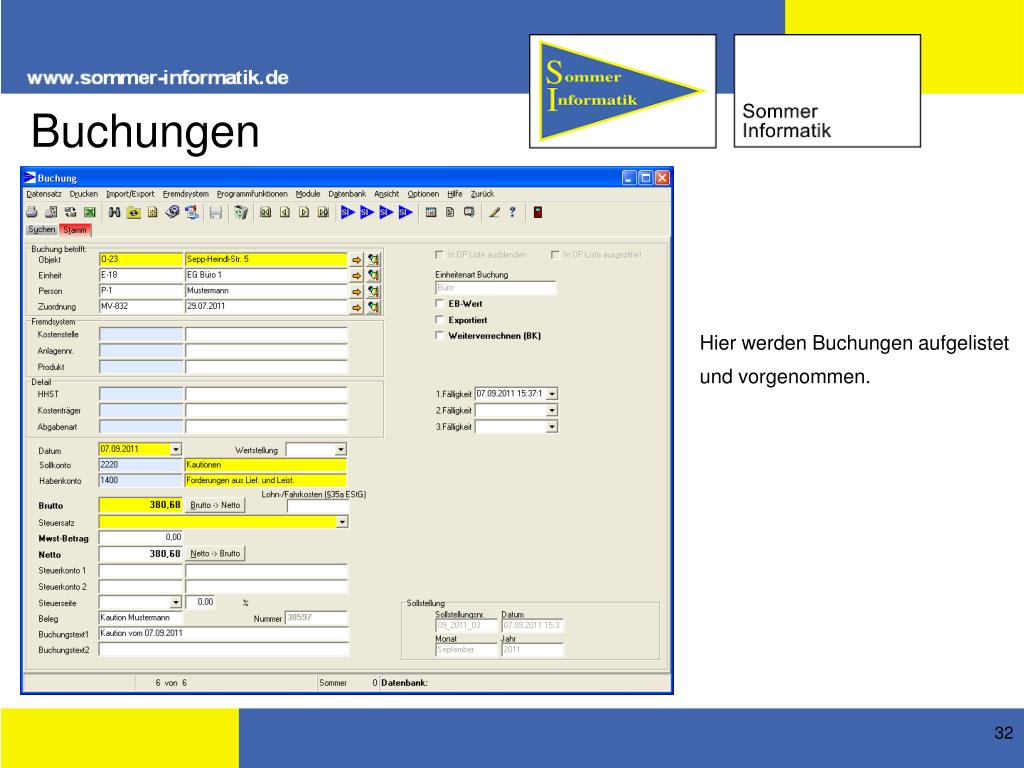Click the print preview icon beside the printer

pos(51,212)
